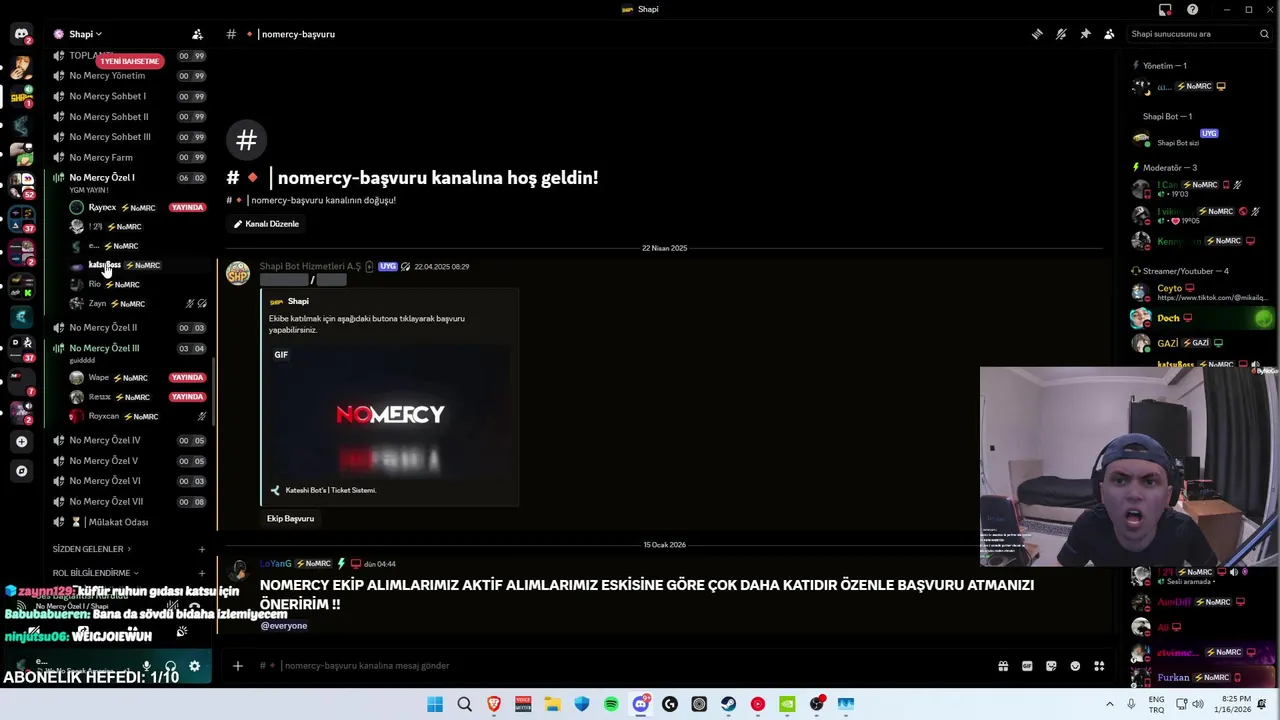Open Discover servers compass icon
The image size is (1280, 720).
point(21,470)
